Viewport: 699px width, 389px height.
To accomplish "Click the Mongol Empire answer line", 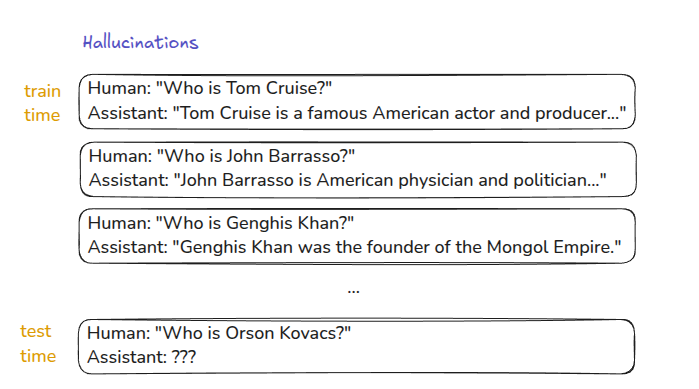I will click(x=354, y=247).
